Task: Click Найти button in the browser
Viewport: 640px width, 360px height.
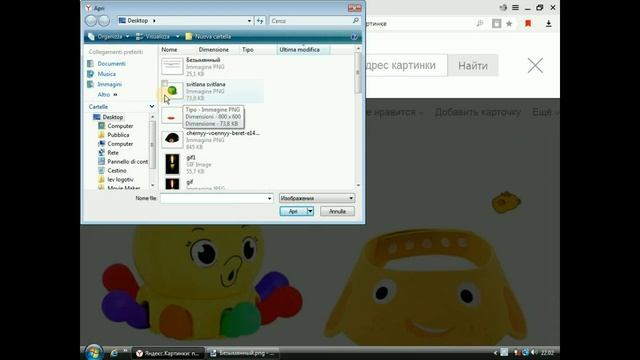Action: click(x=473, y=65)
